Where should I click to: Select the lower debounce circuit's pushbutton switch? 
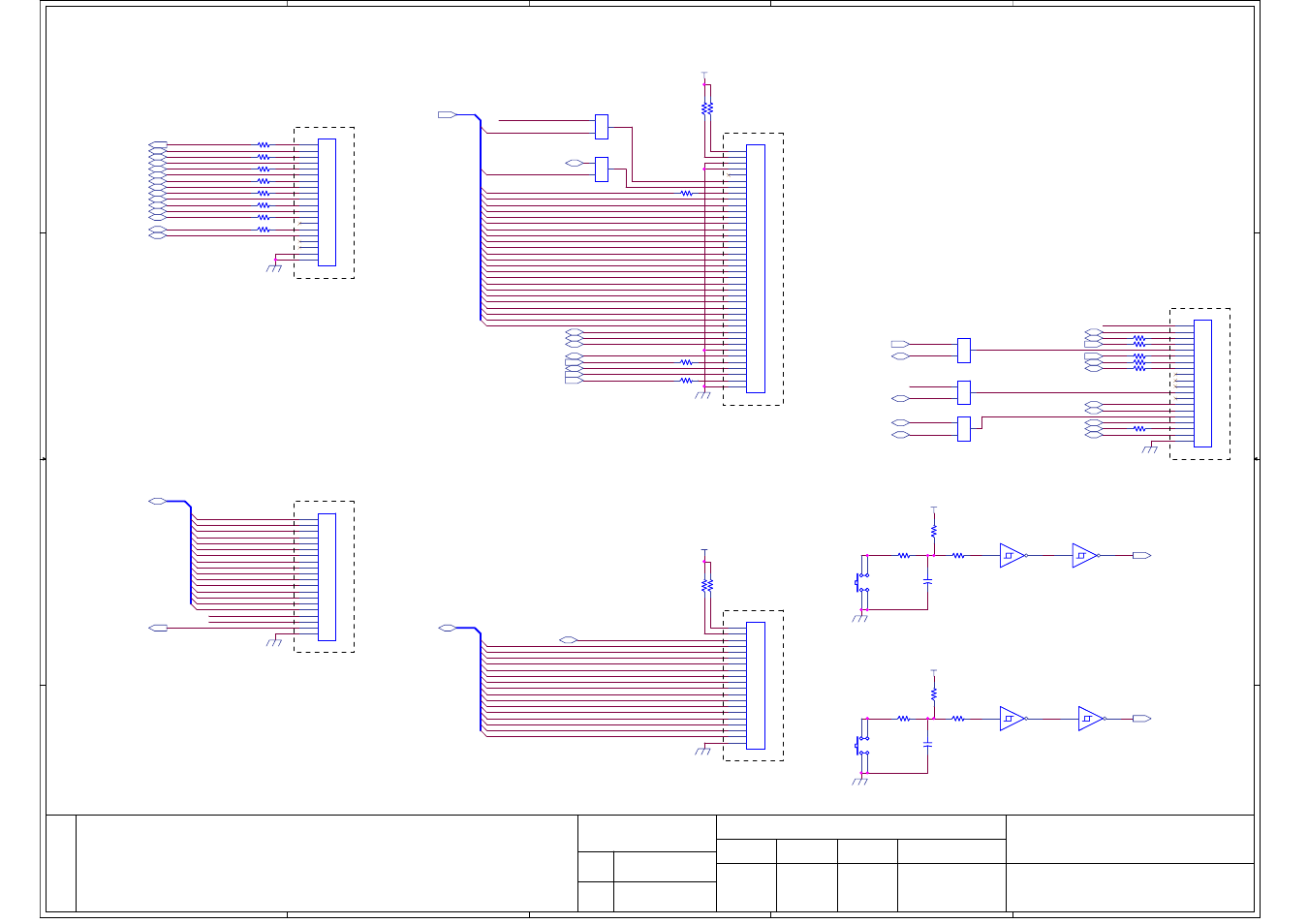[861, 746]
